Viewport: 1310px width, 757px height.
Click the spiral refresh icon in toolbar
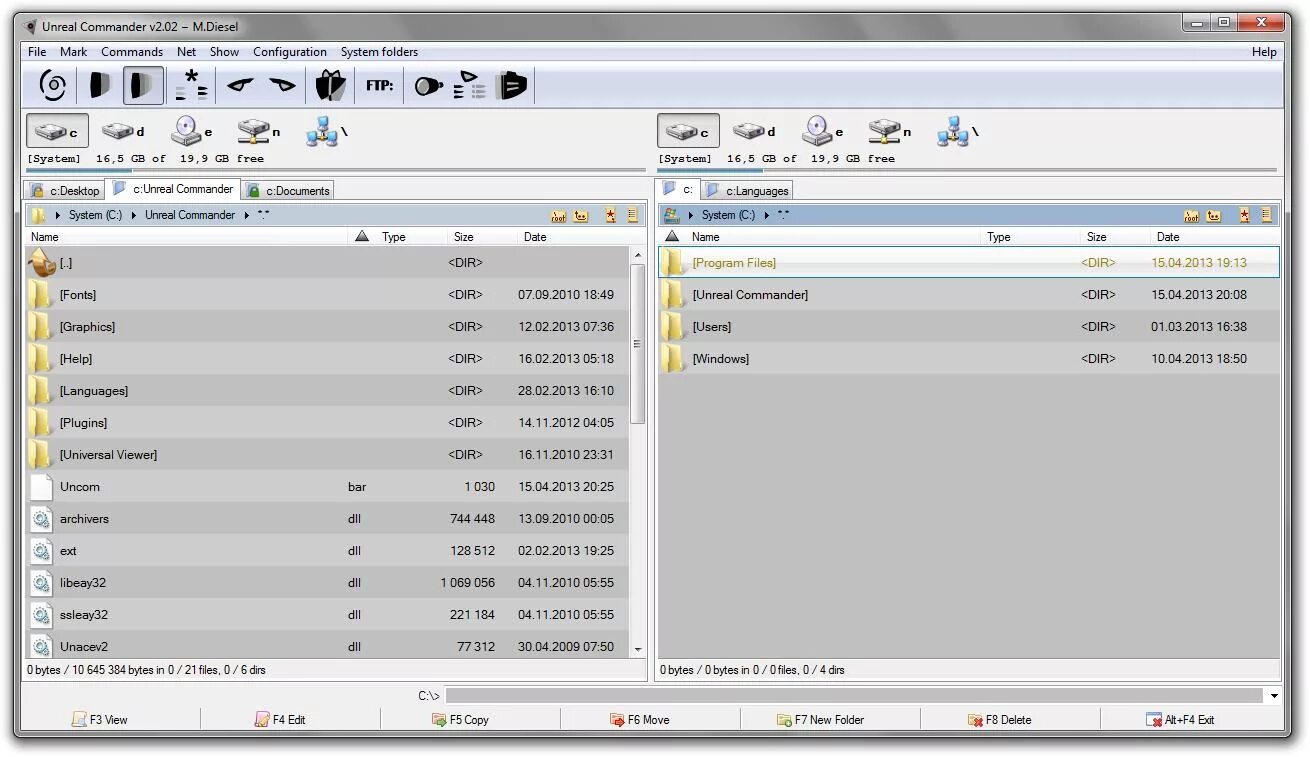53,85
